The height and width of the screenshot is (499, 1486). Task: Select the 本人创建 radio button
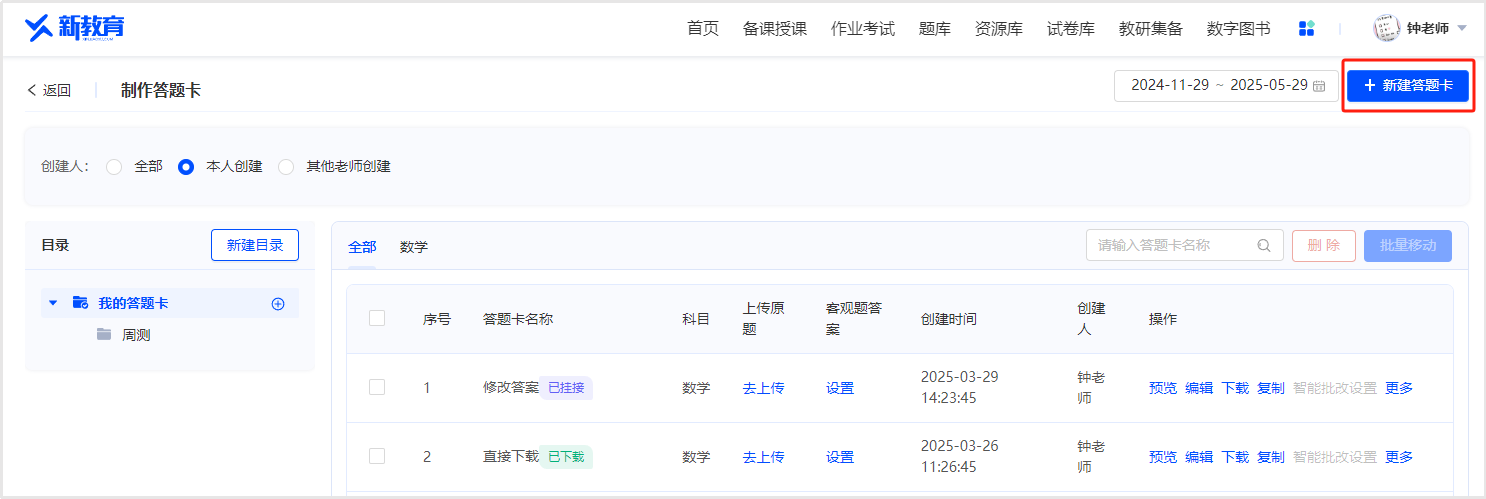tap(186, 167)
